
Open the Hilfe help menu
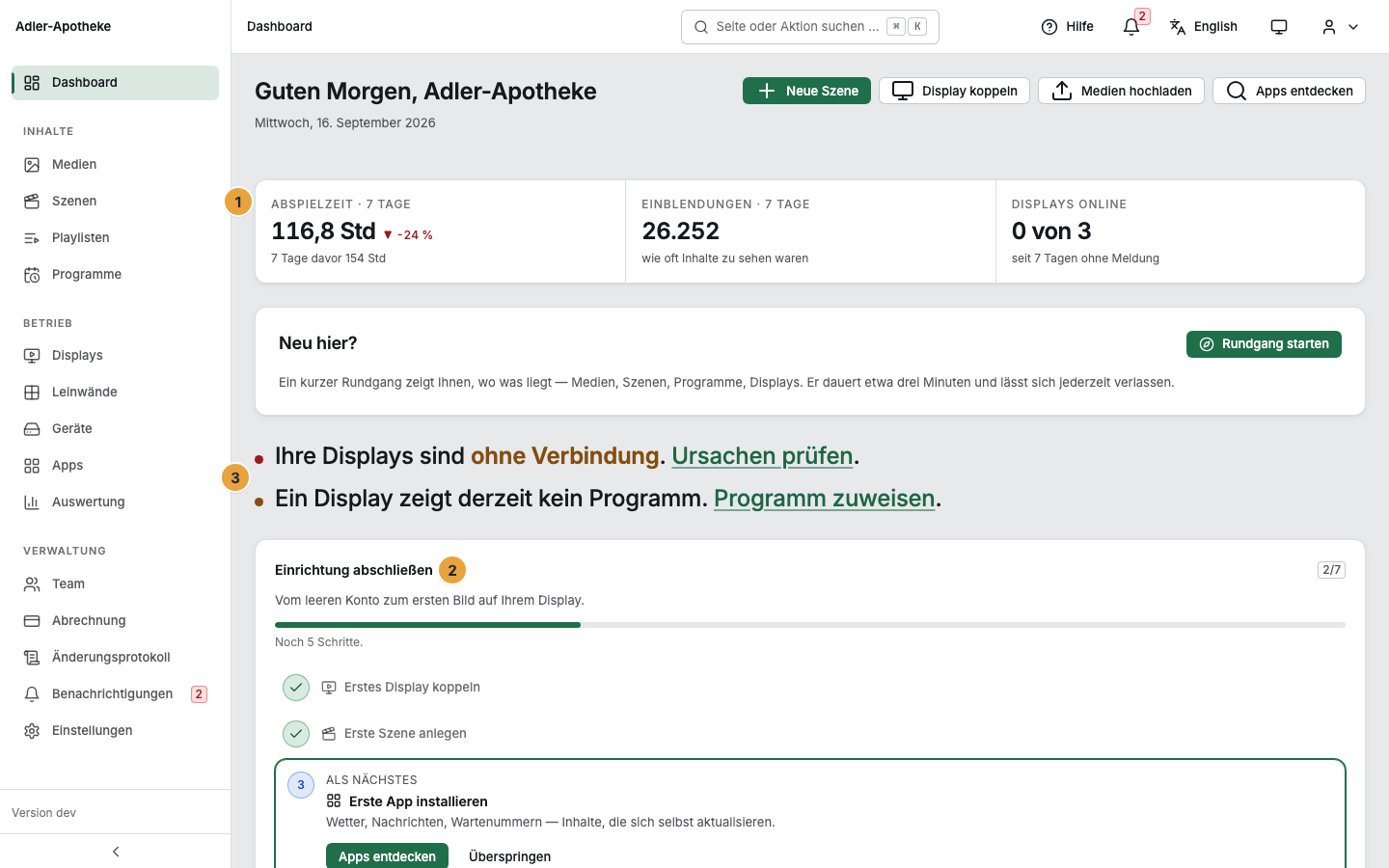1068,27
